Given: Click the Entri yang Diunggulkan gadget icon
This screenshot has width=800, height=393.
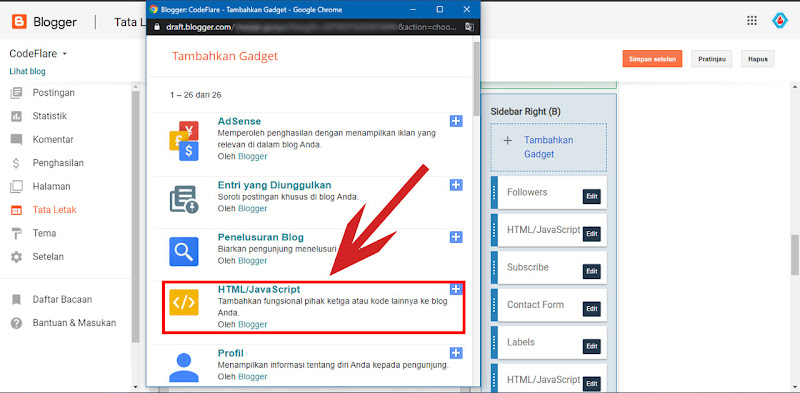Looking at the screenshot, I should point(184,200).
